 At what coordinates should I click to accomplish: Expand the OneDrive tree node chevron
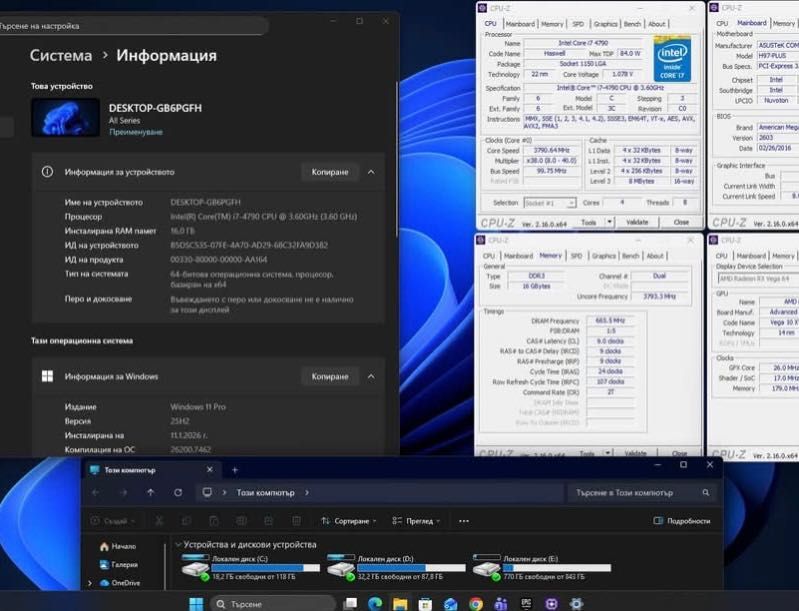click(91, 583)
